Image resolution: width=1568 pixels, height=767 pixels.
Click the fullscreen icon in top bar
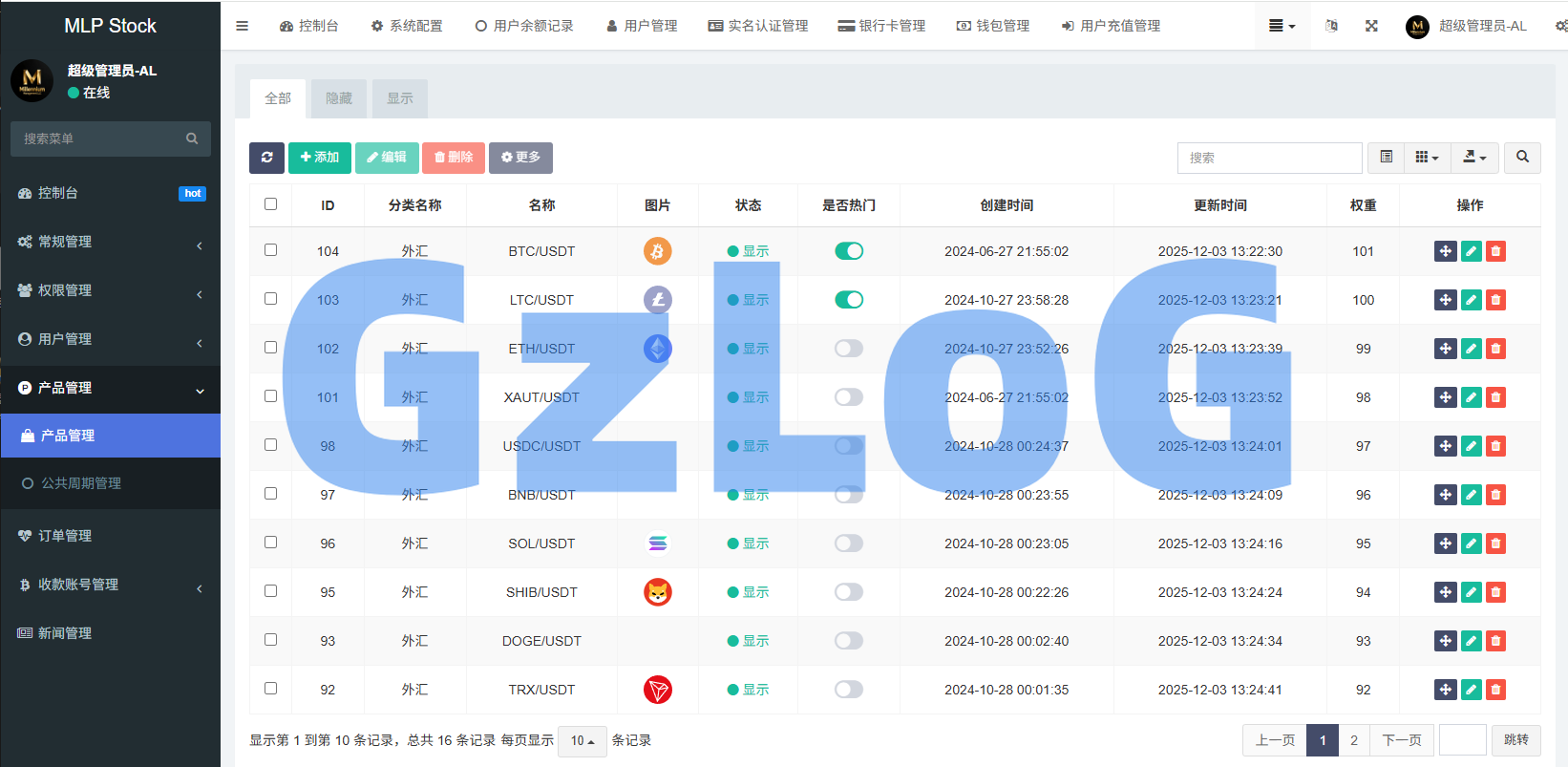click(x=1371, y=26)
